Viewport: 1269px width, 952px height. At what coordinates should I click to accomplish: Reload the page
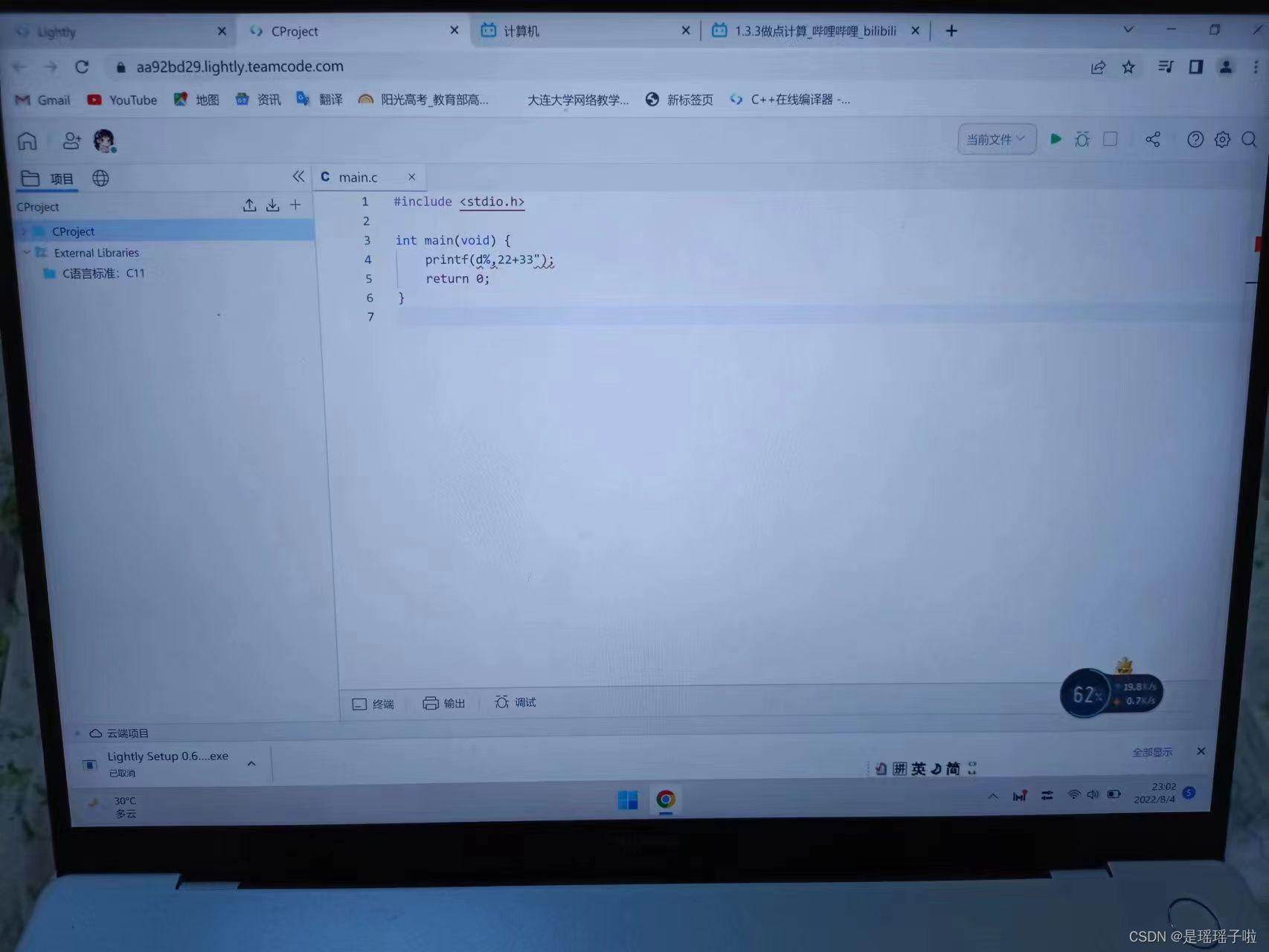coord(82,67)
